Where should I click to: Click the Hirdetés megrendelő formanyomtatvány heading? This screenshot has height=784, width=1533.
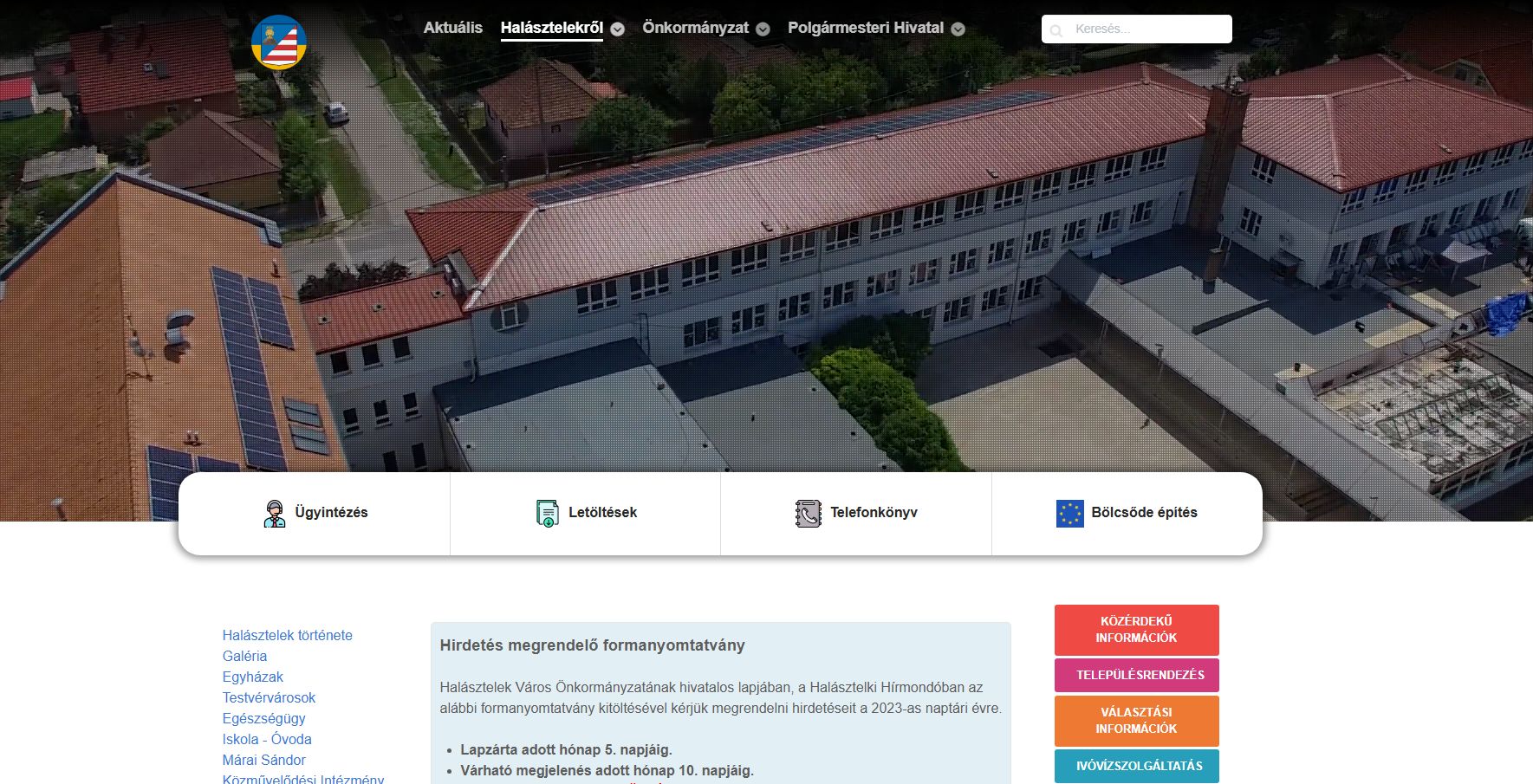[x=592, y=645]
